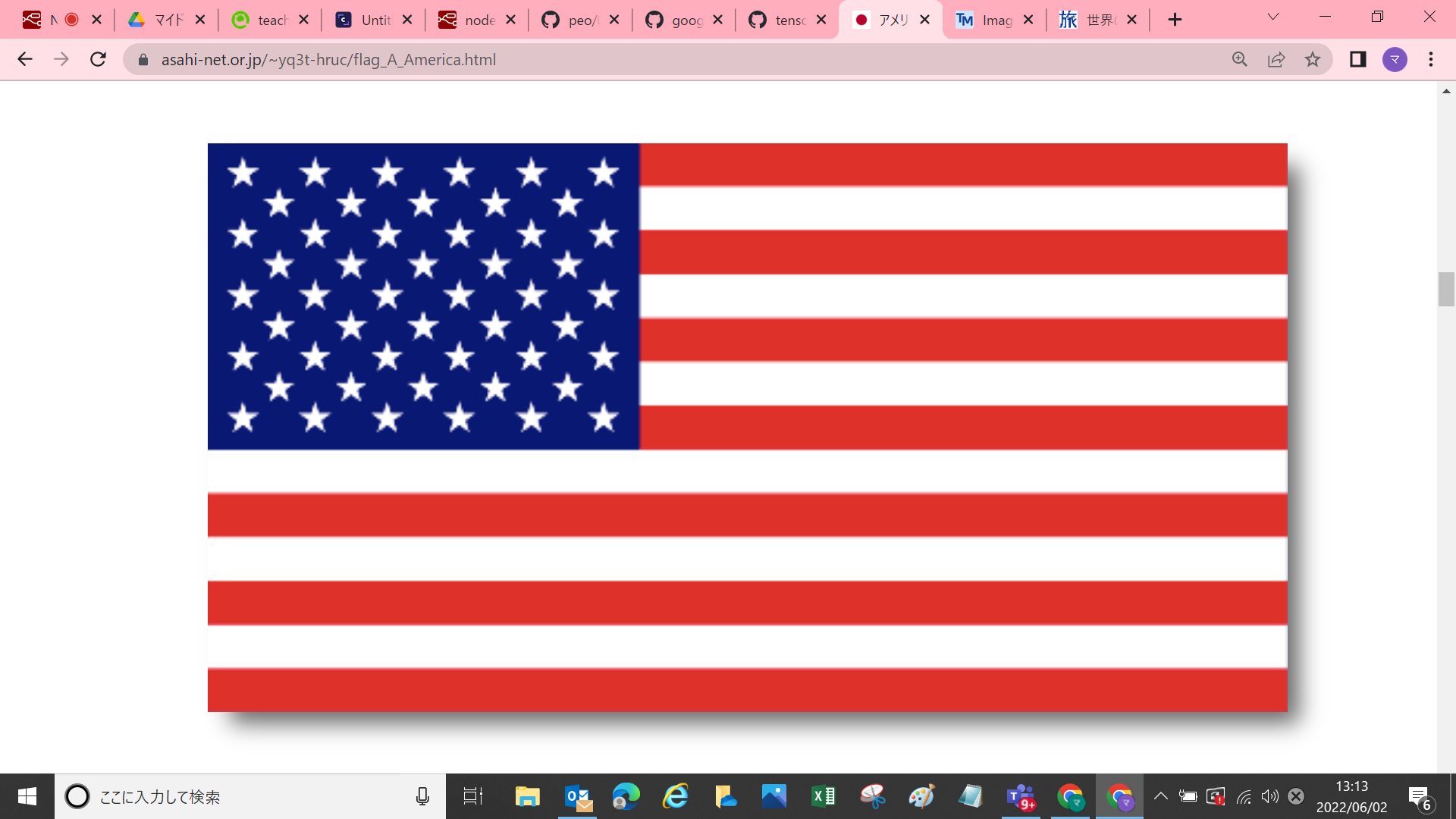
Task: Click the browser reload page icon
Action: tap(98, 59)
